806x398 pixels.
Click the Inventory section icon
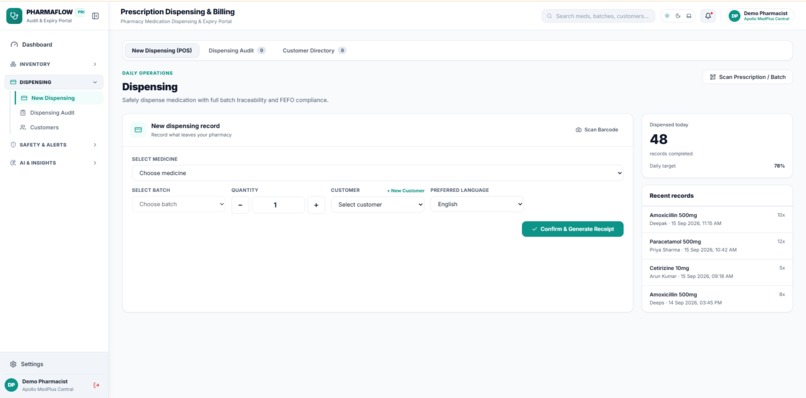point(13,64)
